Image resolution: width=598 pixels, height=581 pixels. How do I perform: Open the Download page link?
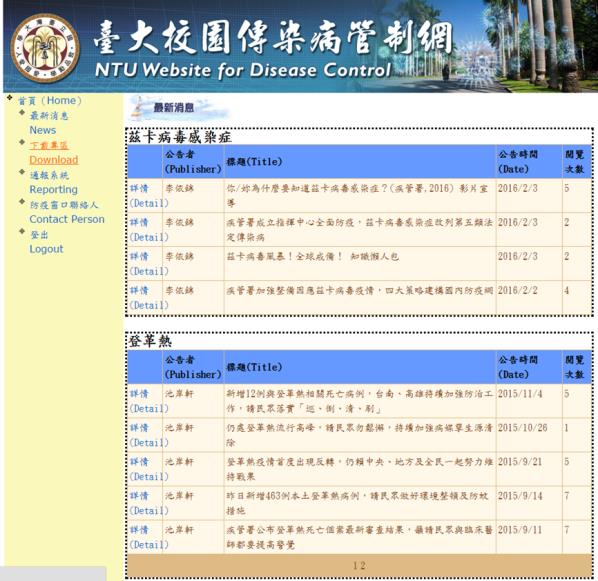coord(53,153)
